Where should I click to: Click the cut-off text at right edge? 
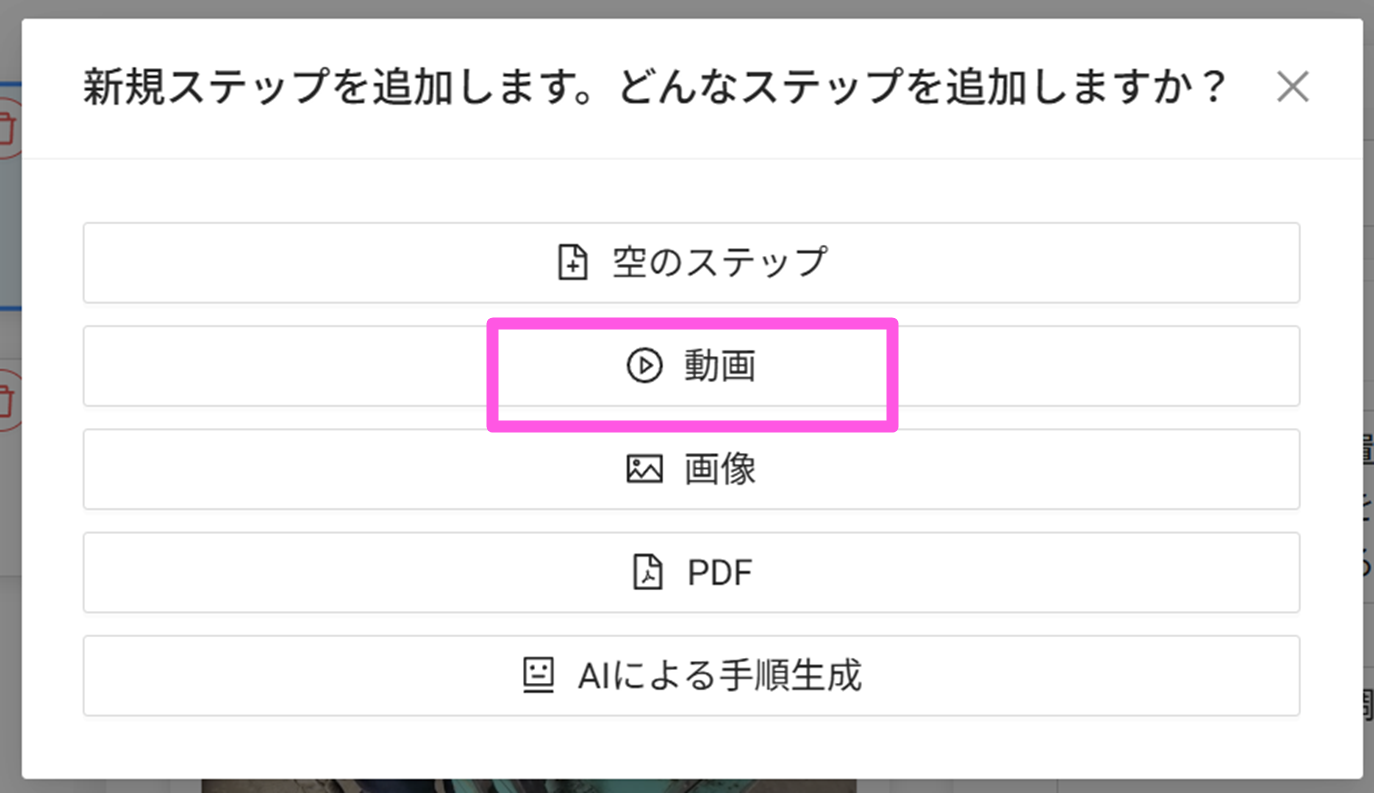pyautogui.click(x=1367, y=500)
